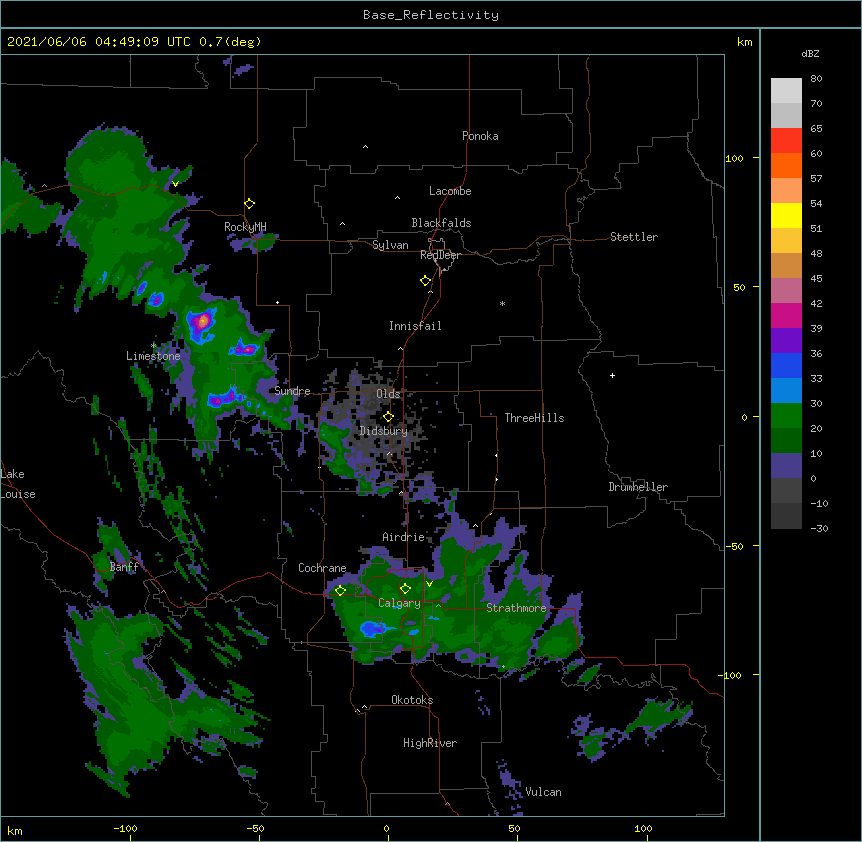
Task: Click the Strathmore city label
Action: (516, 608)
